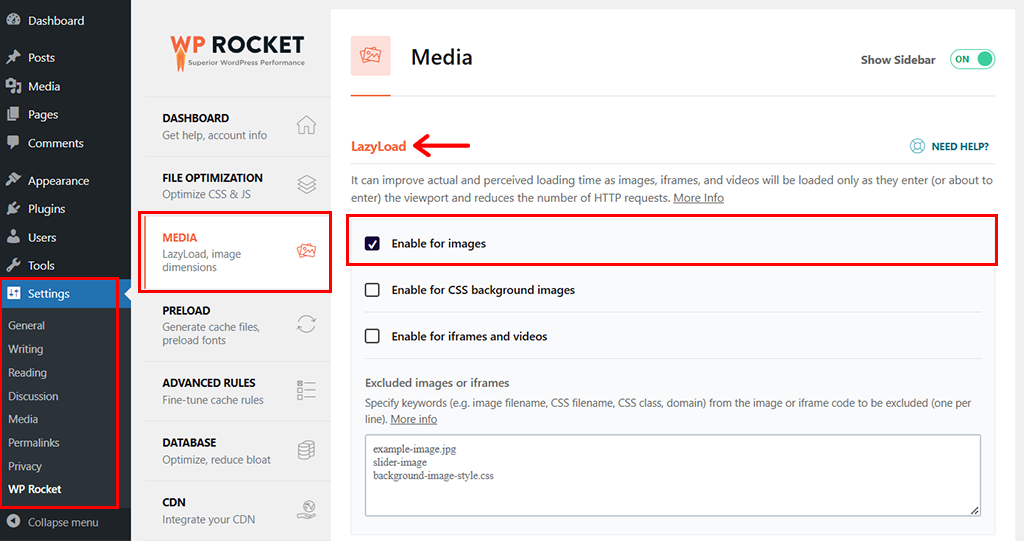Click the Database stack icon
1024x541 pixels.
pos(306,450)
